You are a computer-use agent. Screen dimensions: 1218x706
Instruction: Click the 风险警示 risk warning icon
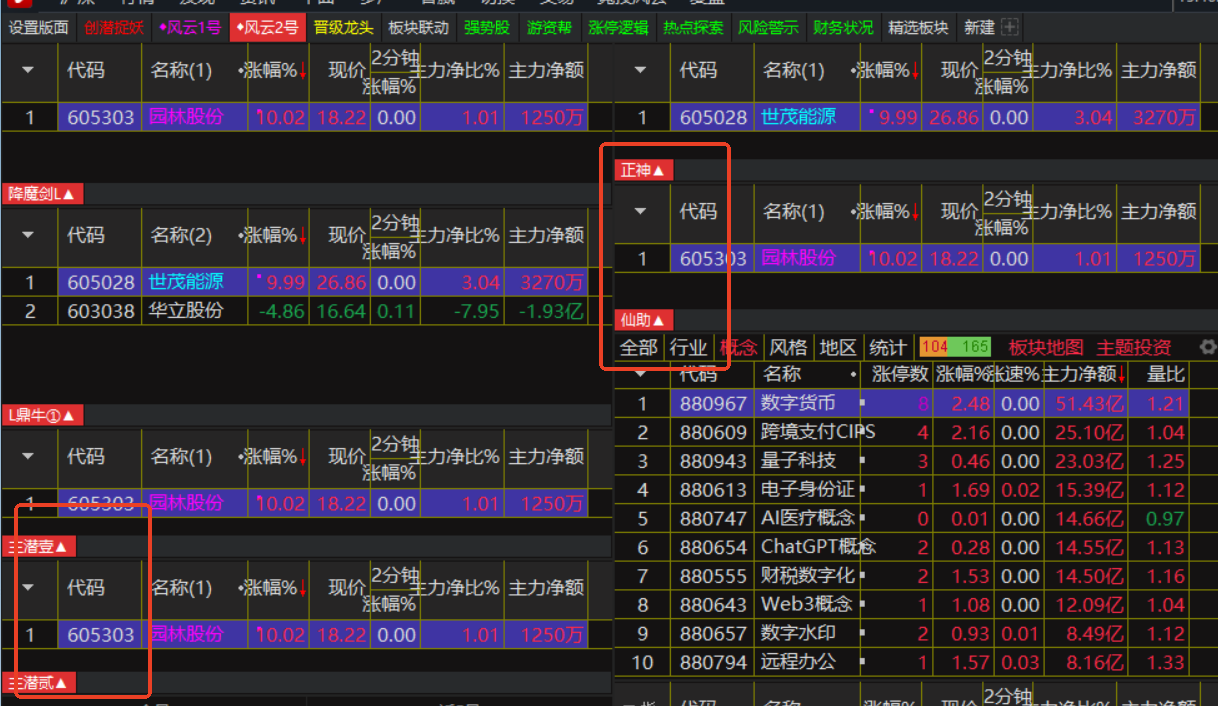pyautogui.click(x=768, y=27)
